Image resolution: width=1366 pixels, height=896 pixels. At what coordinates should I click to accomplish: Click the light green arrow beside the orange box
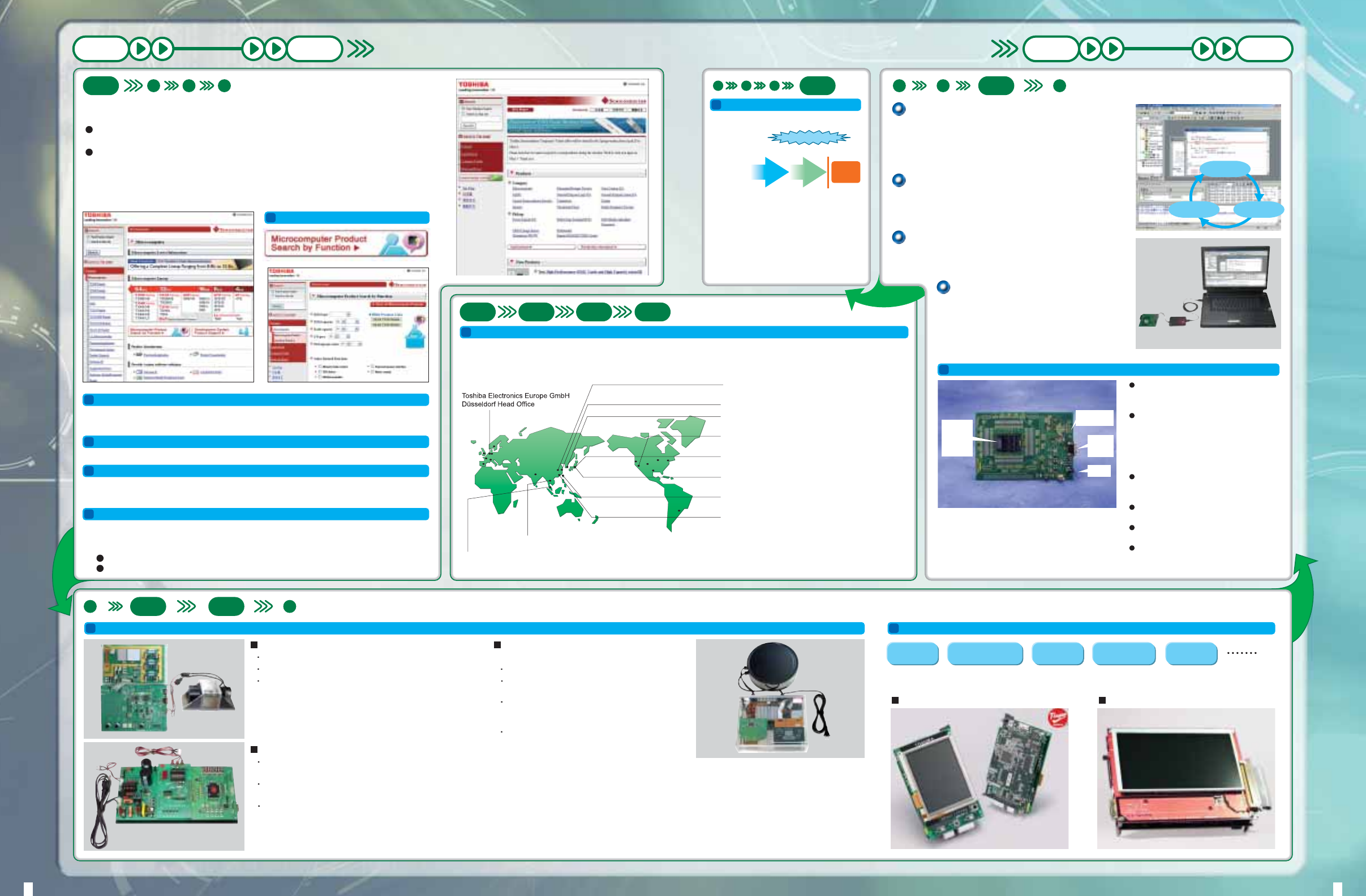(809, 171)
